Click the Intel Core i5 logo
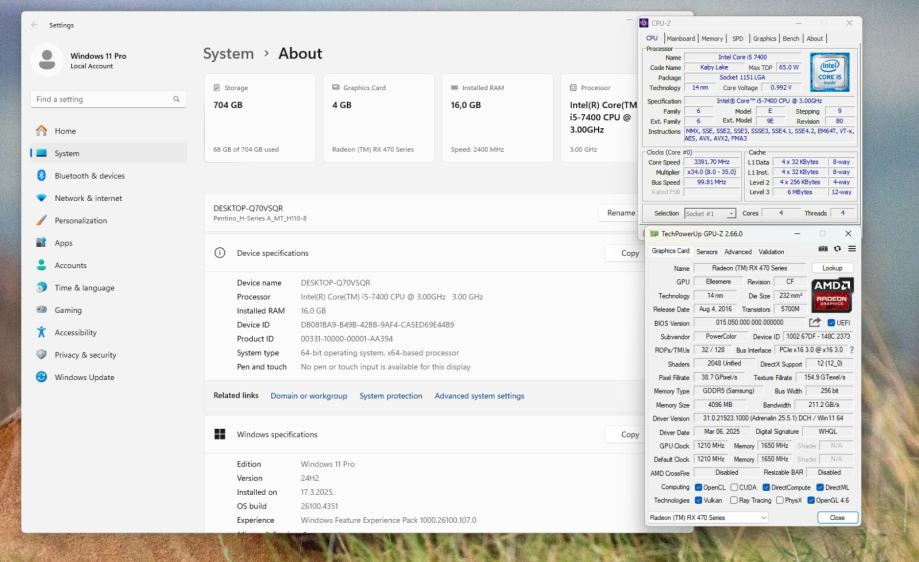 [x=828, y=72]
